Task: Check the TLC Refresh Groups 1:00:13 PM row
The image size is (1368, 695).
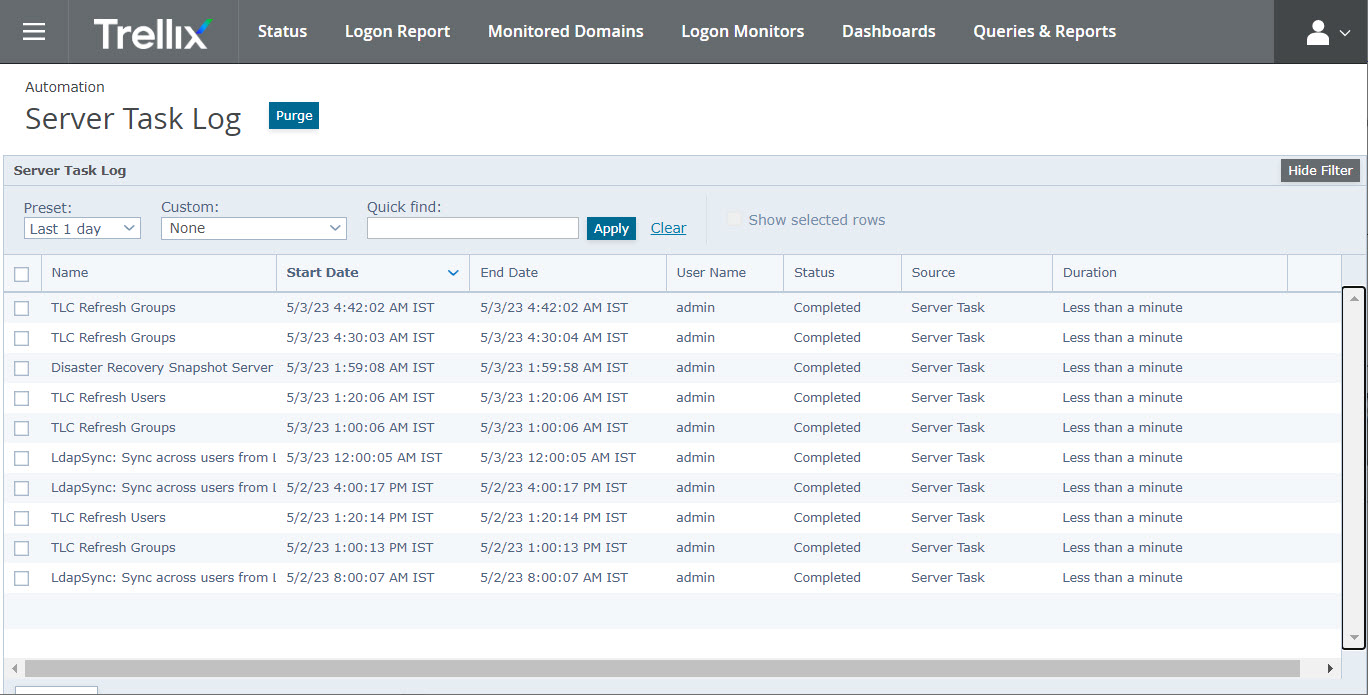Action: pos(22,548)
